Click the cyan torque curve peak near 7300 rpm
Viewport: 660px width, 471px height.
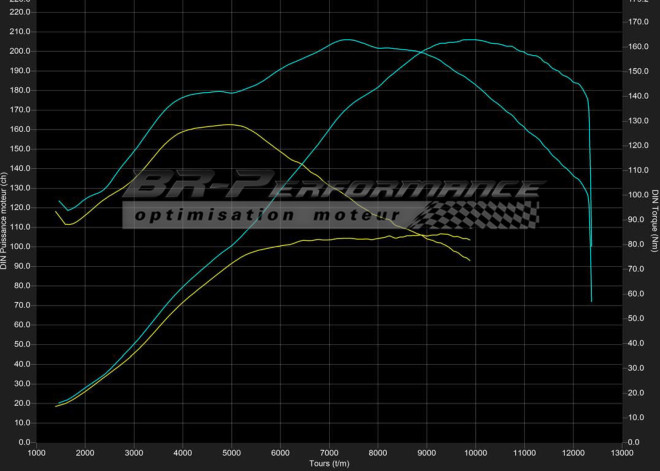346,40
